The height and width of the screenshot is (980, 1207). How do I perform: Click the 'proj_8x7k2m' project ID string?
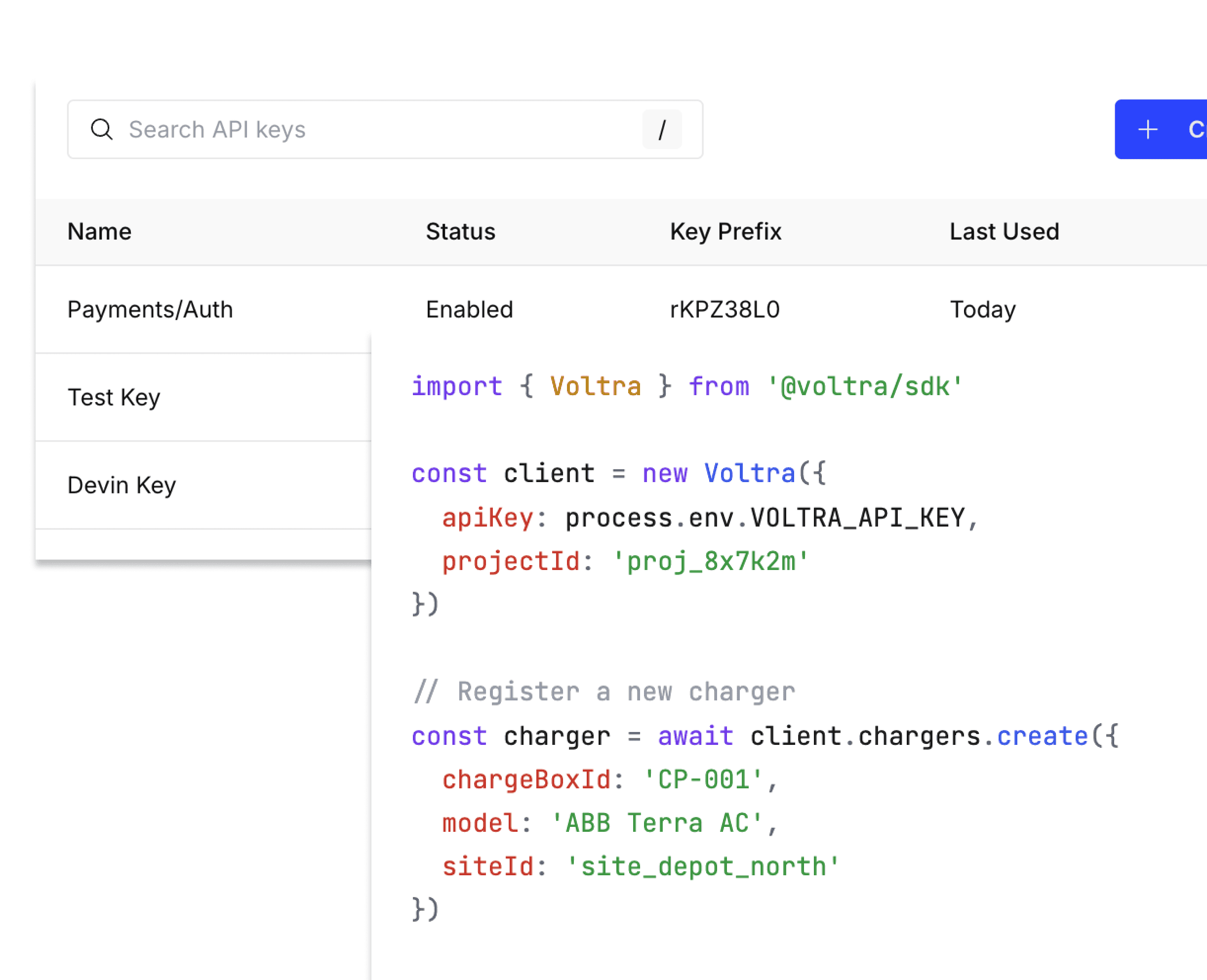pyautogui.click(x=711, y=562)
